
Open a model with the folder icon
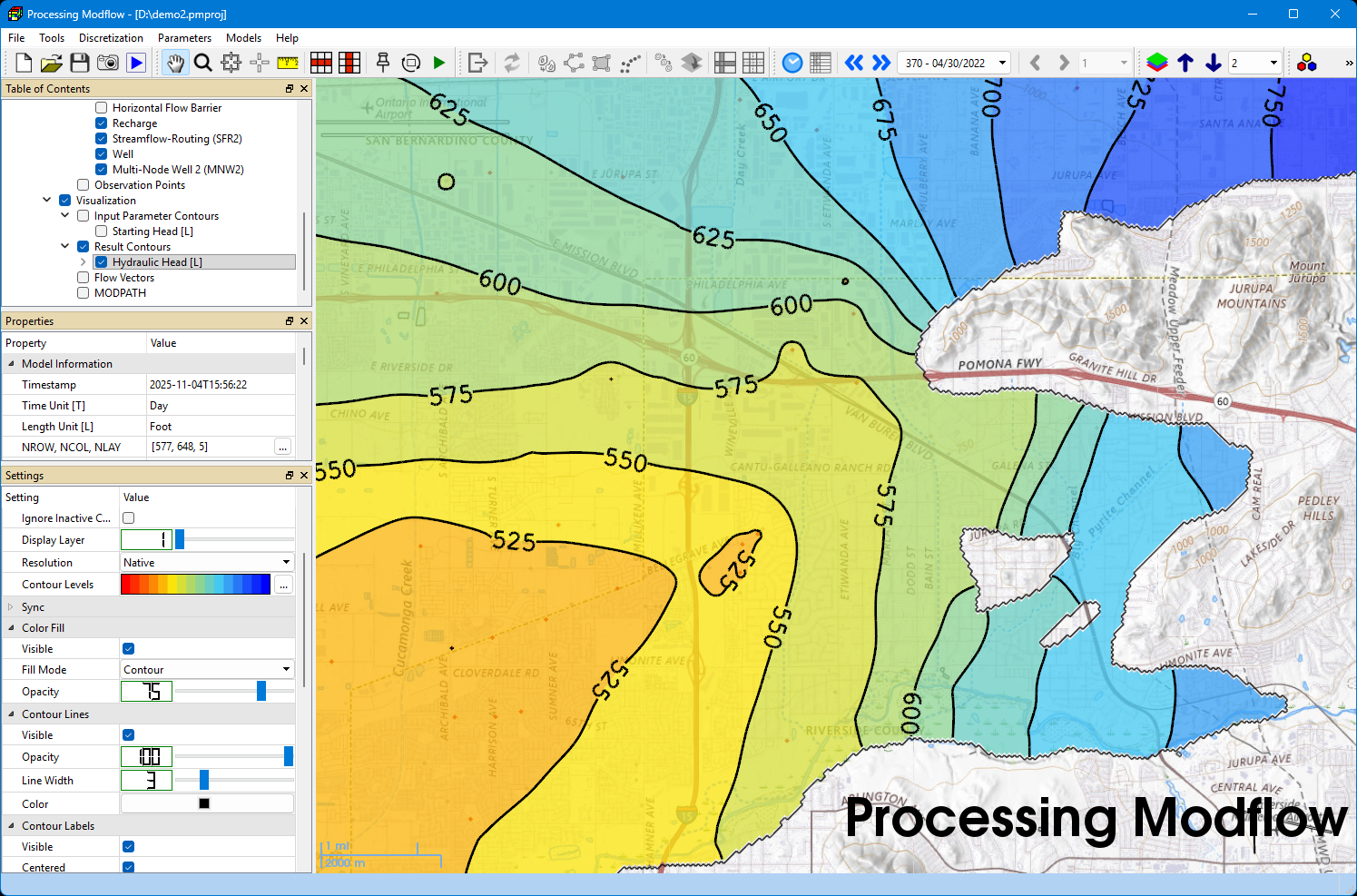click(52, 63)
